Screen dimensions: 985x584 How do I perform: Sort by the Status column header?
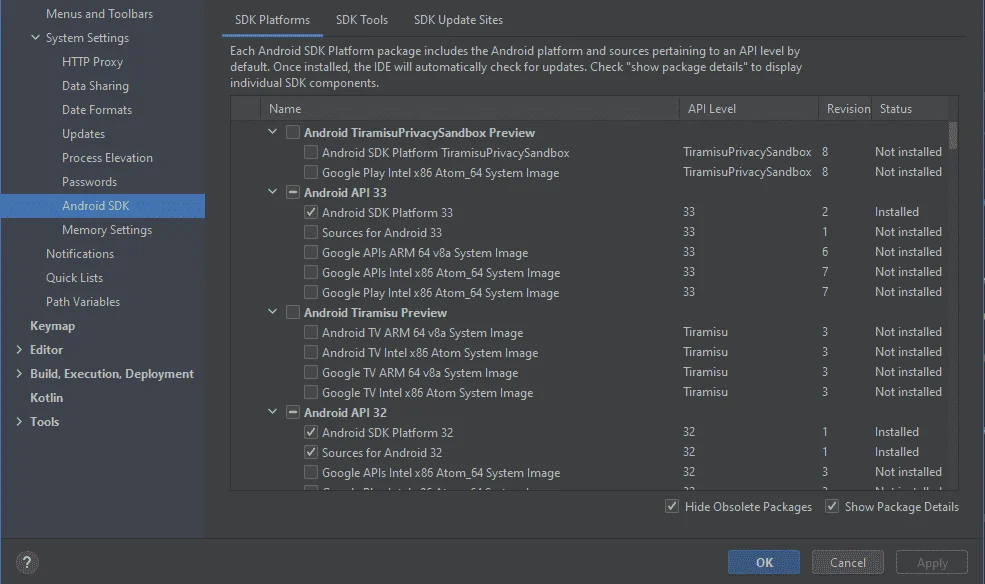910,109
